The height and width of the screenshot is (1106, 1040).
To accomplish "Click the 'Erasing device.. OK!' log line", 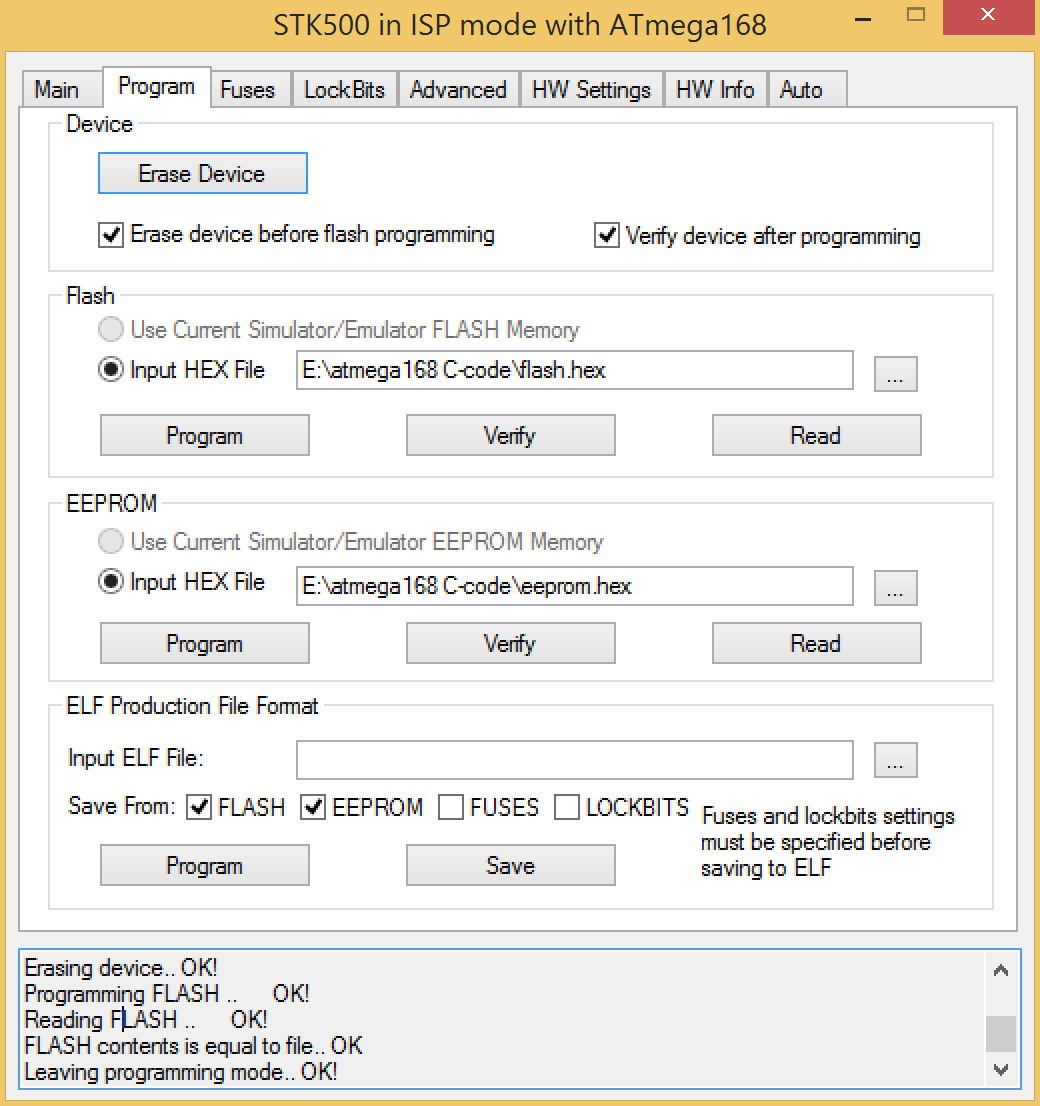I will (121, 968).
